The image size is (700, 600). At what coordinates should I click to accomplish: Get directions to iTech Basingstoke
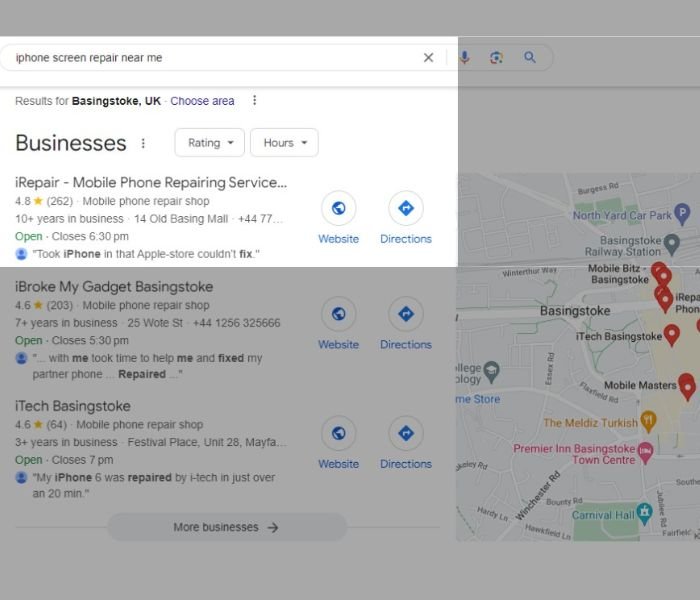coord(405,434)
